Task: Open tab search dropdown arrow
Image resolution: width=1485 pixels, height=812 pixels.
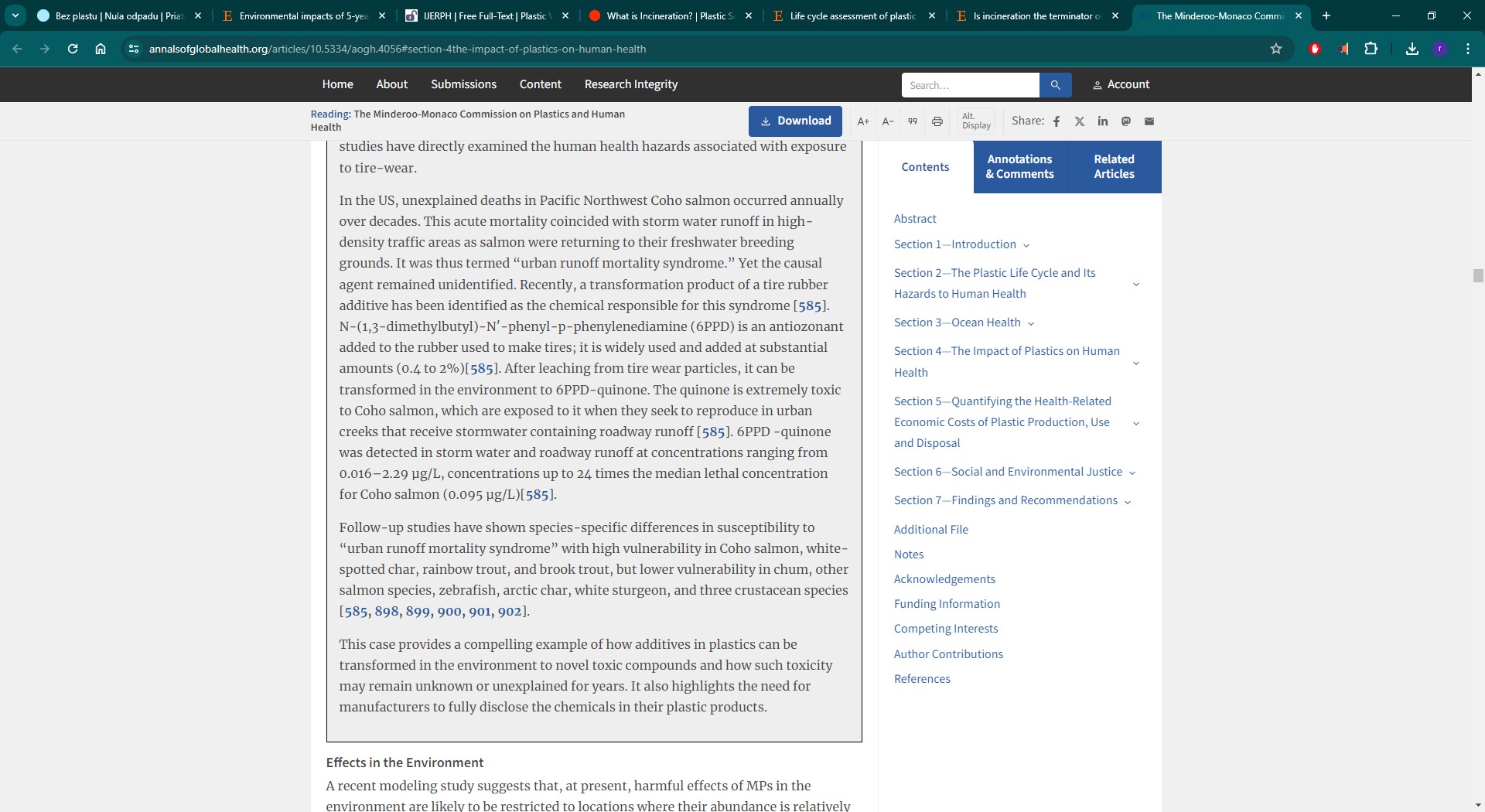Action: pos(15,15)
